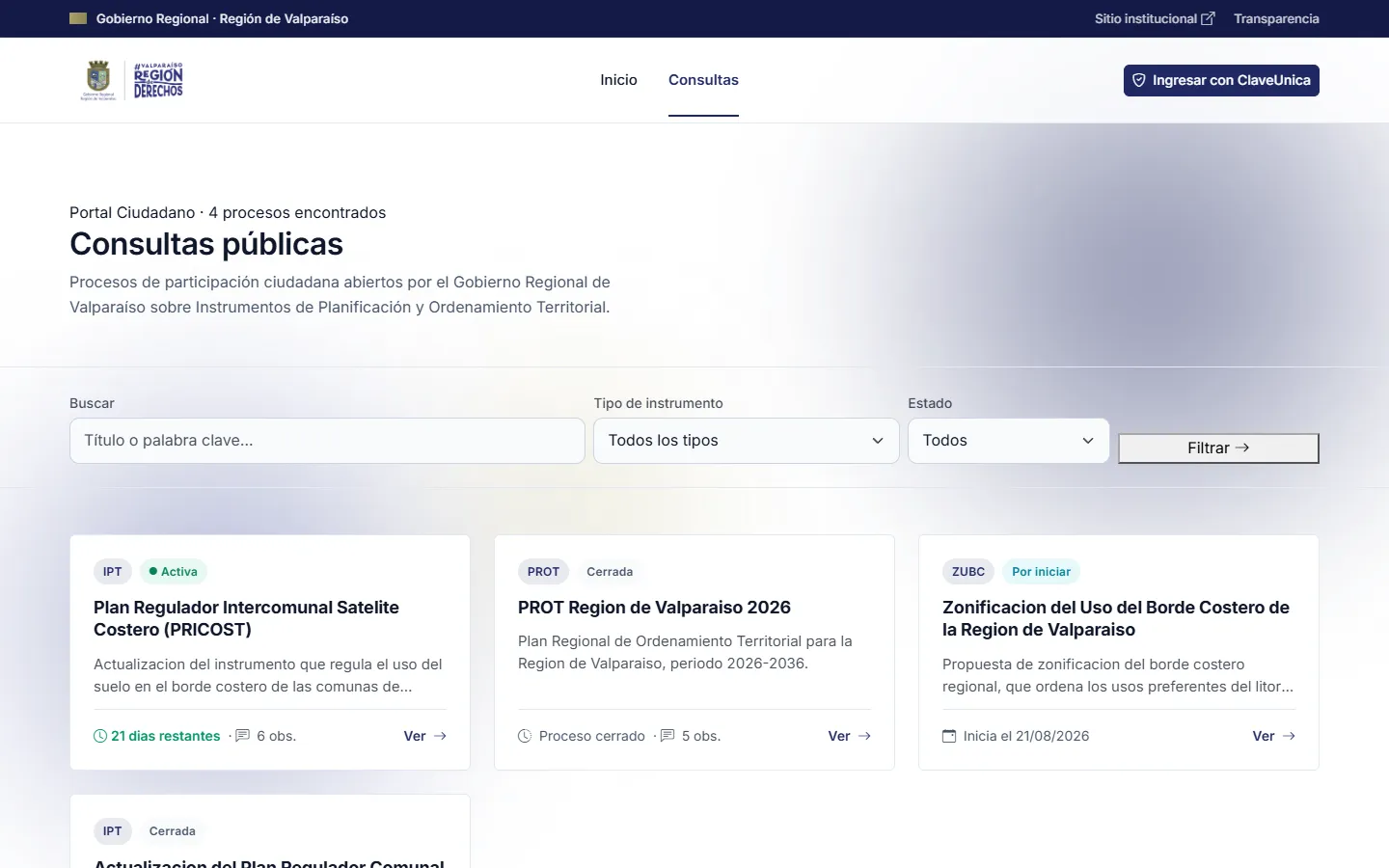Click the Consultas públicas heading
Viewport: 1389px width, 868px height.
coord(206,244)
